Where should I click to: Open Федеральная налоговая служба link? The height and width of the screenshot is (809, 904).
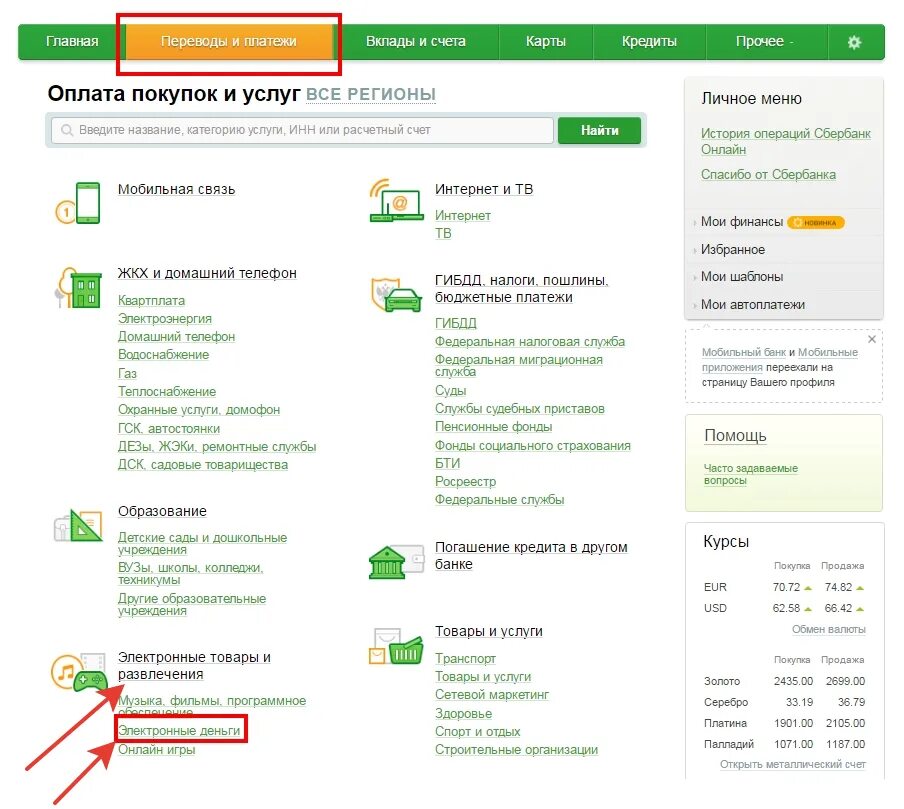point(530,342)
